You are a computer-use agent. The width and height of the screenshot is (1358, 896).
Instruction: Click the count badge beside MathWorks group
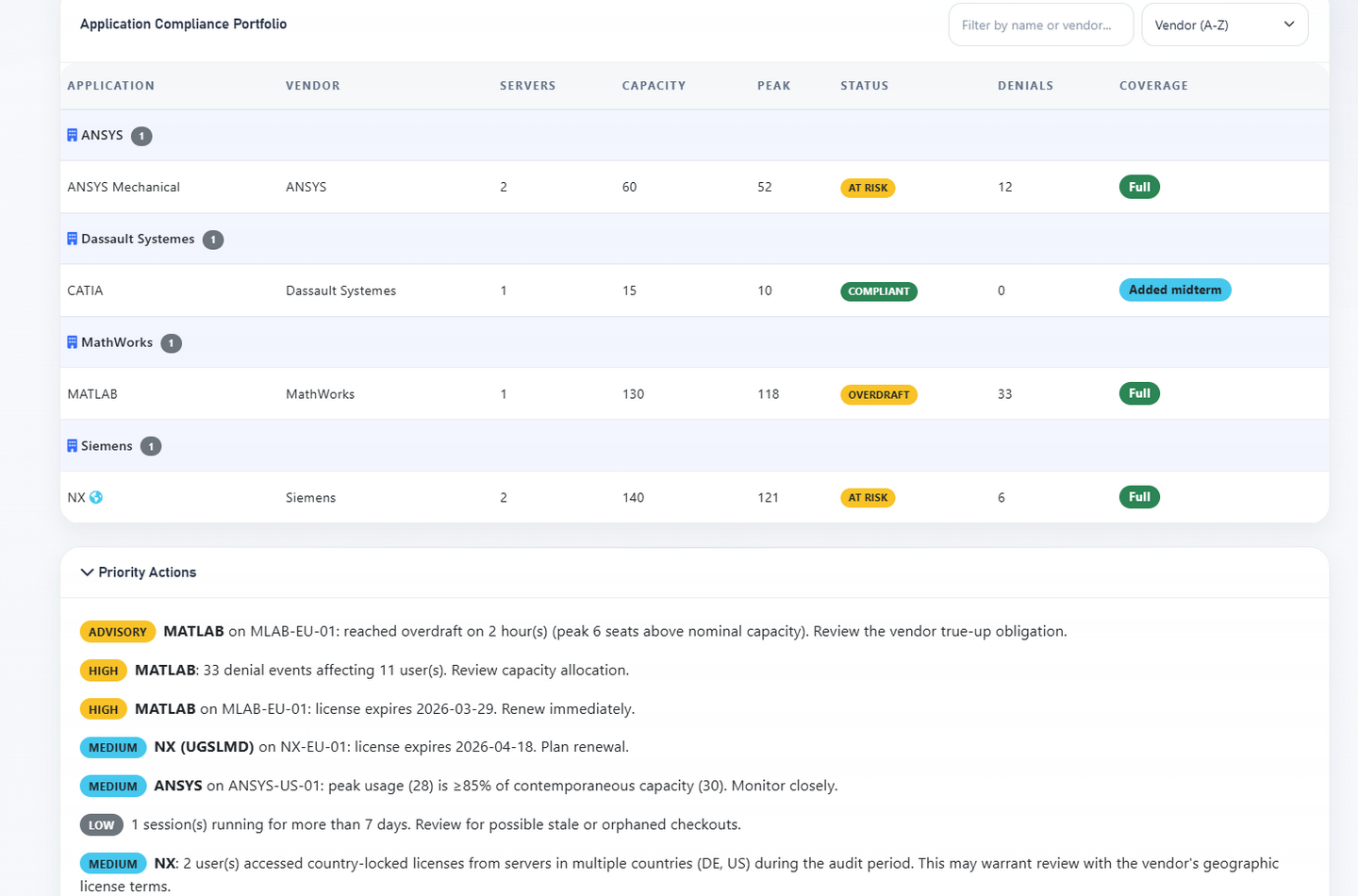[171, 343]
